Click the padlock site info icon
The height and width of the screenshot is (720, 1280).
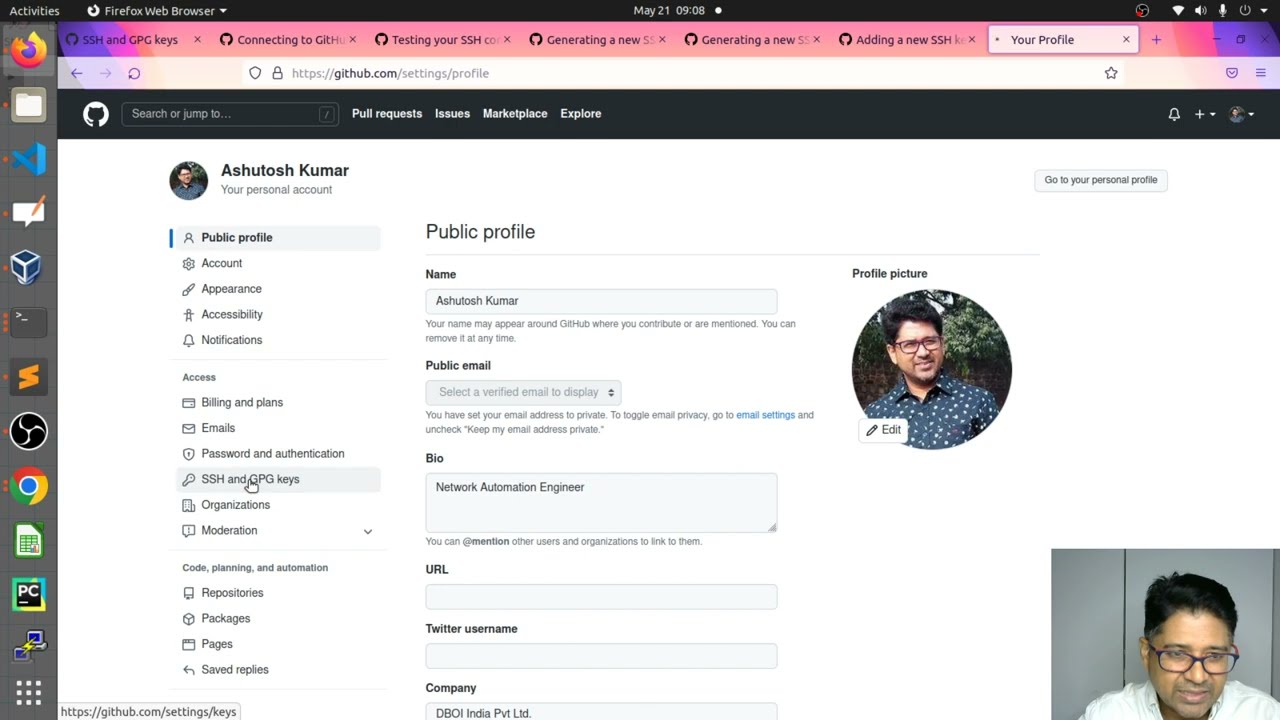point(277,73)
